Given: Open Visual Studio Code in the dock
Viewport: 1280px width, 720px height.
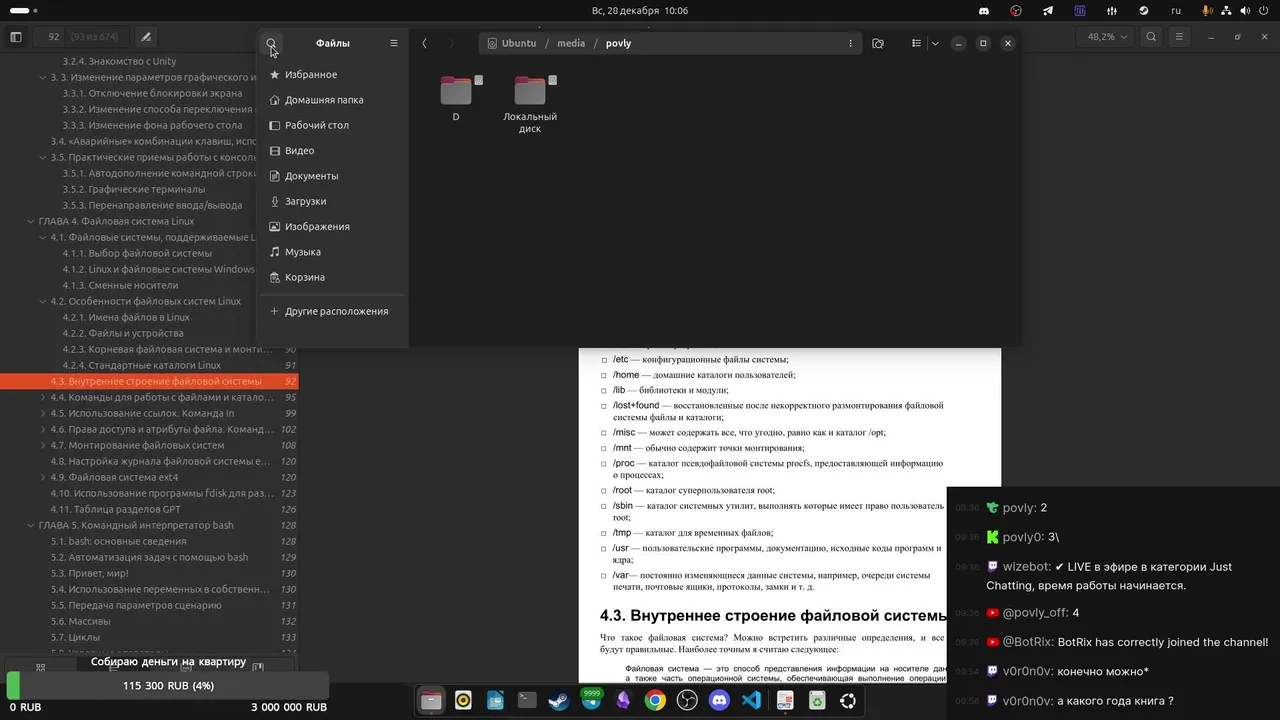Looking at the screenshot, I should coord(751,701).
